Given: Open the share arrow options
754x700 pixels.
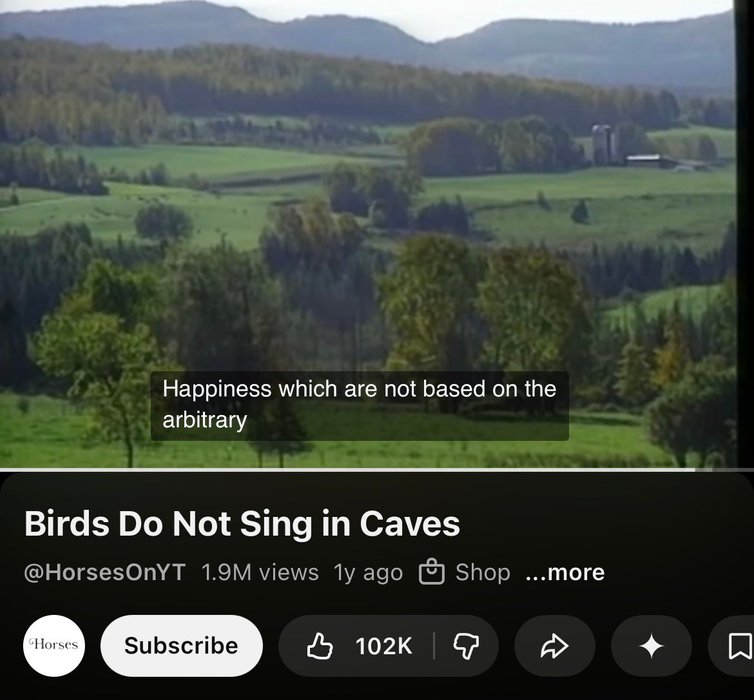Looking at the screenshot, I should pos(554,646).
